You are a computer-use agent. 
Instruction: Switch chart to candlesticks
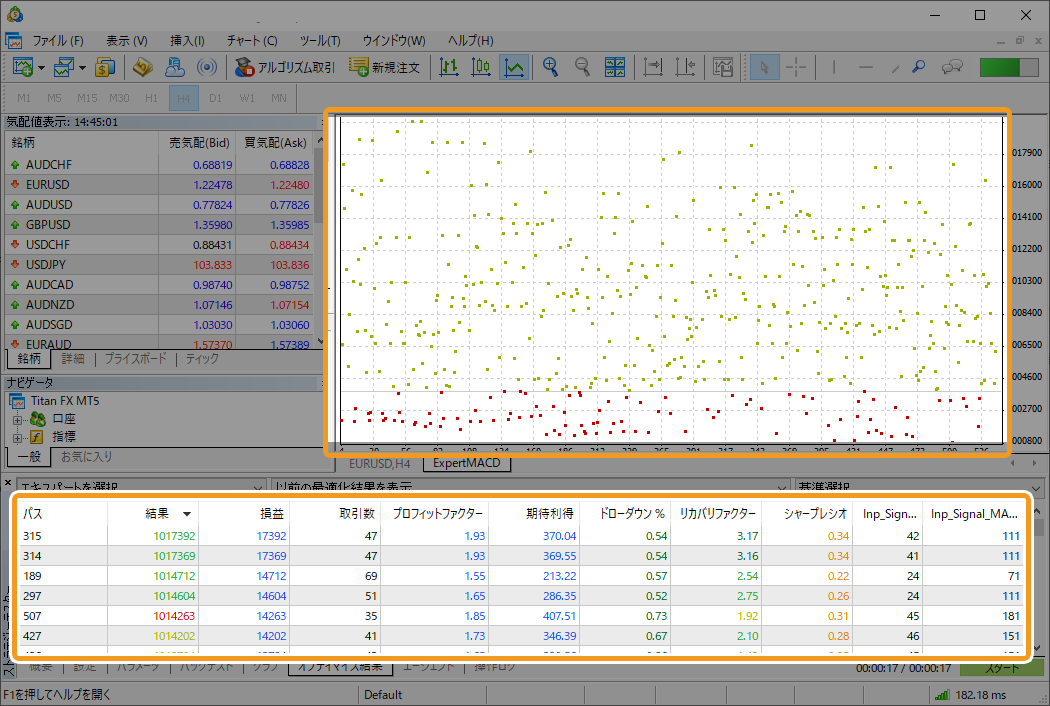[481, 67]
